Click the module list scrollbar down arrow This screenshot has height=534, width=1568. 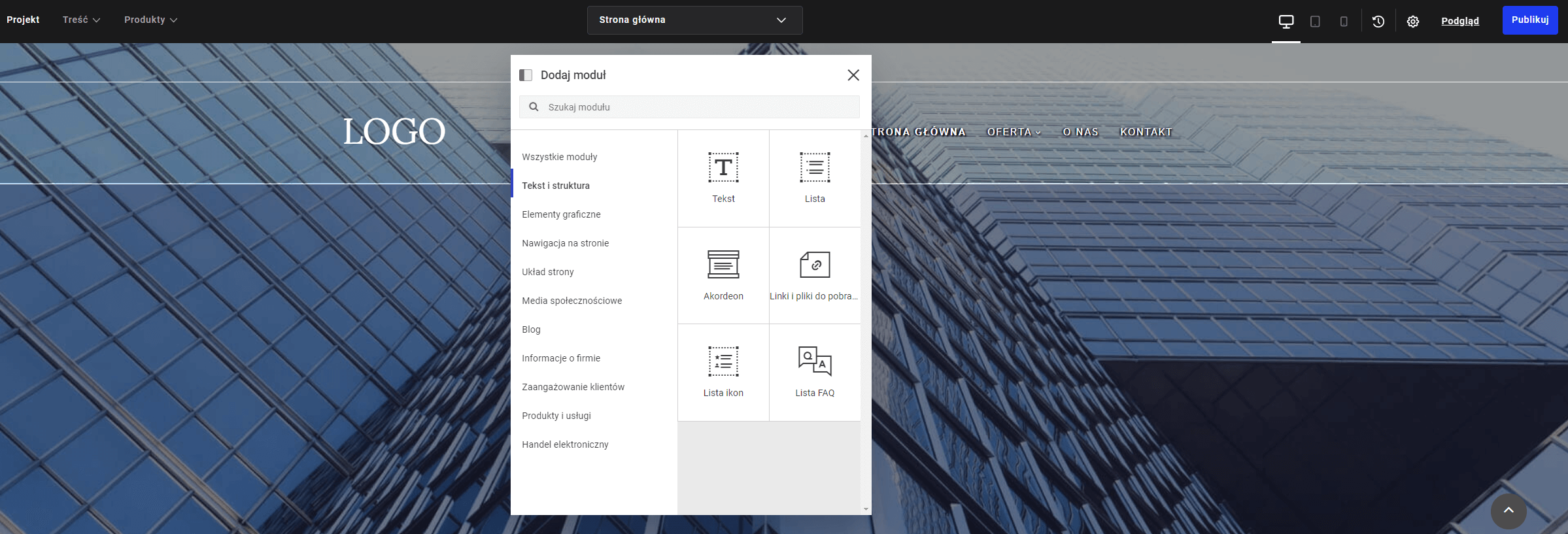[x=866, y=509]
